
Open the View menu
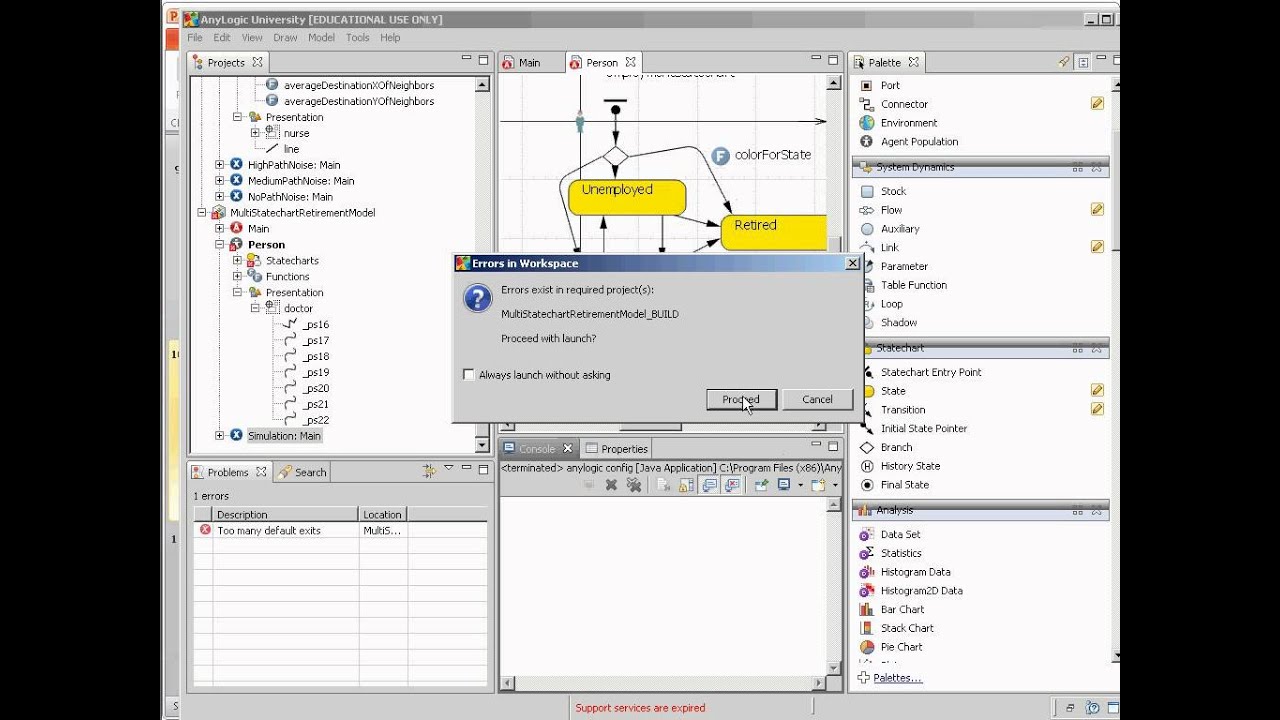click(252, 38)
